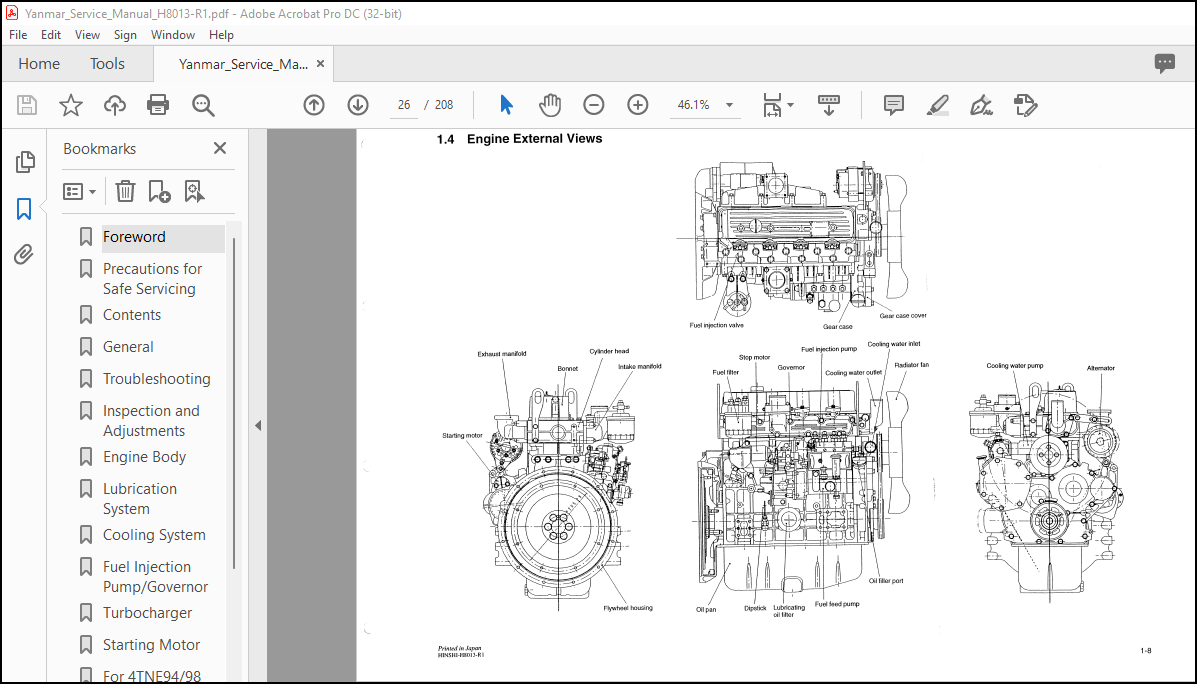Screen dimensions: 1197x684
Task: Close the Yanmar_Service_Ma... document tab
Action: [x=321, y=64]
